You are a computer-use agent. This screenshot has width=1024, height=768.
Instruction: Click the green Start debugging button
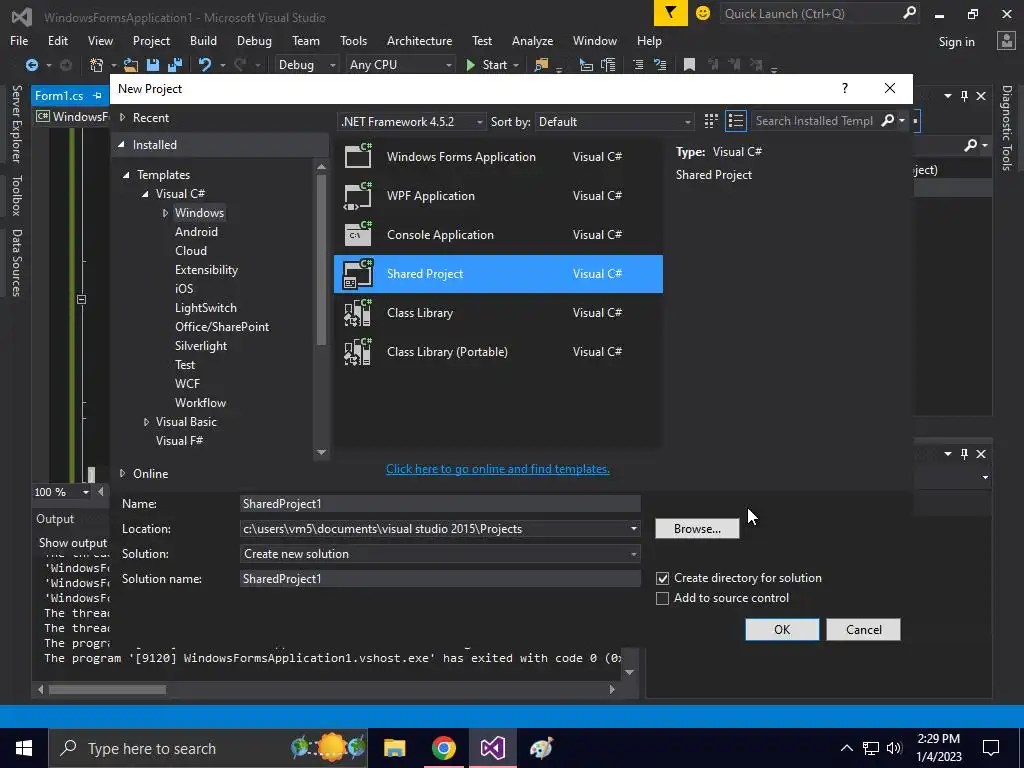coord(492,65)
